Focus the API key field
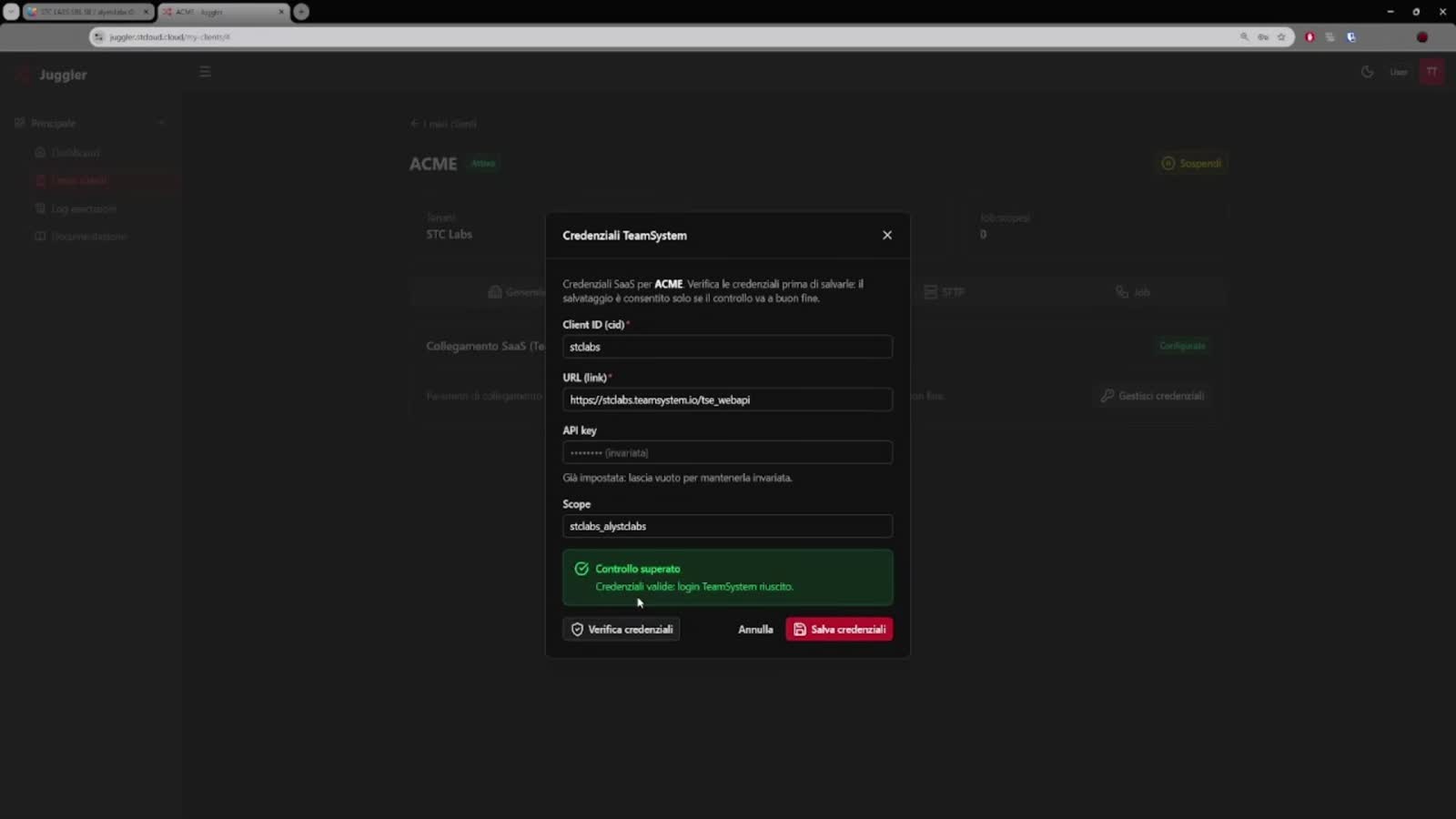The image size is (1456, 819). click(x=727, y=452)
